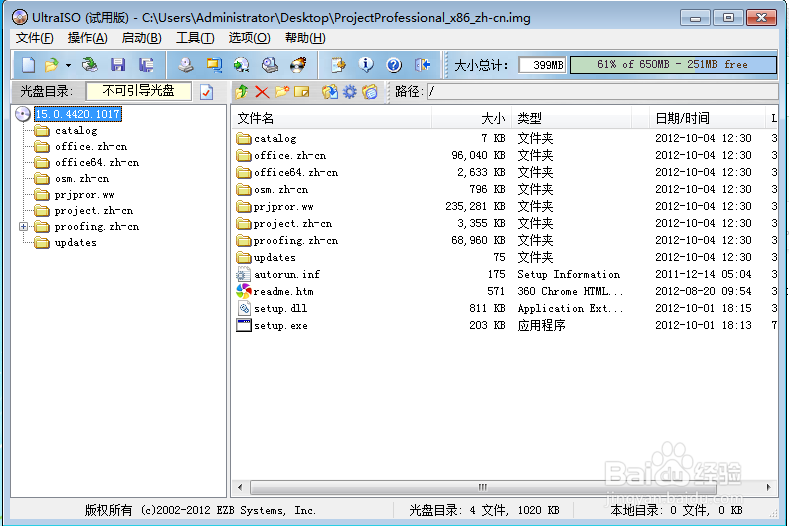Select prjpror.ww folder in file list

(283, 206)
